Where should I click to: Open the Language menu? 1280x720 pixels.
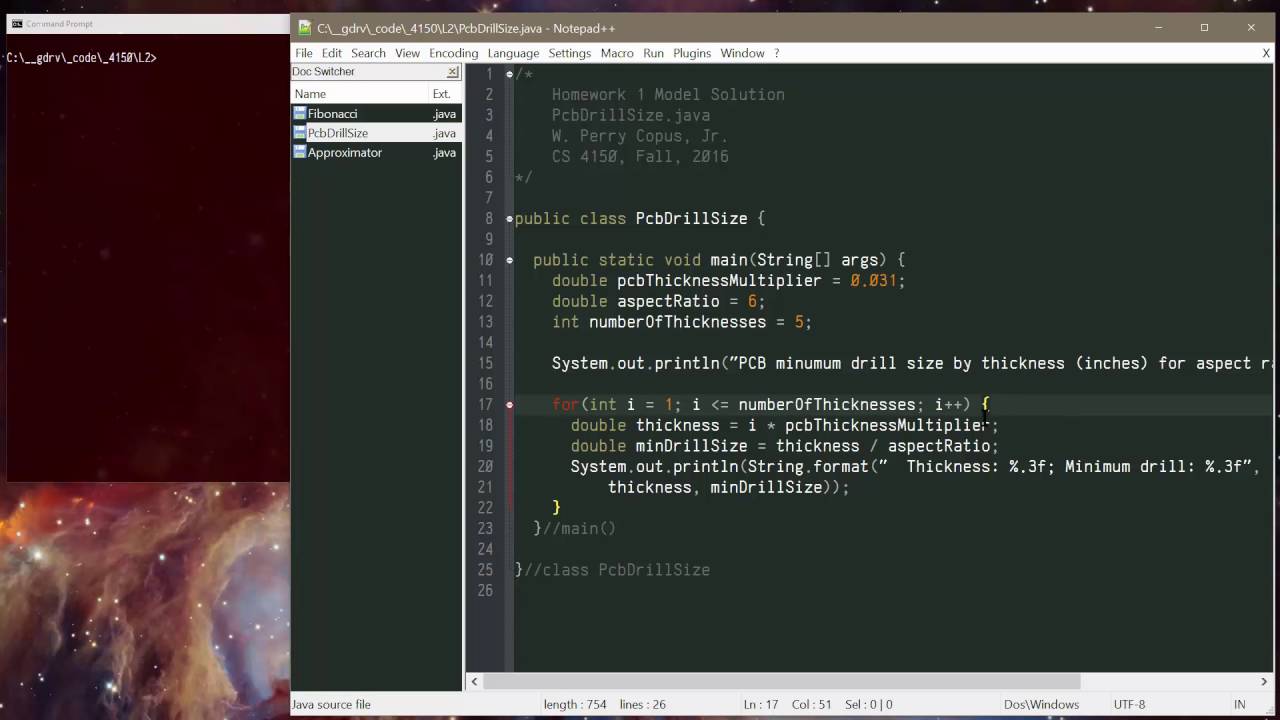point(512,53)
